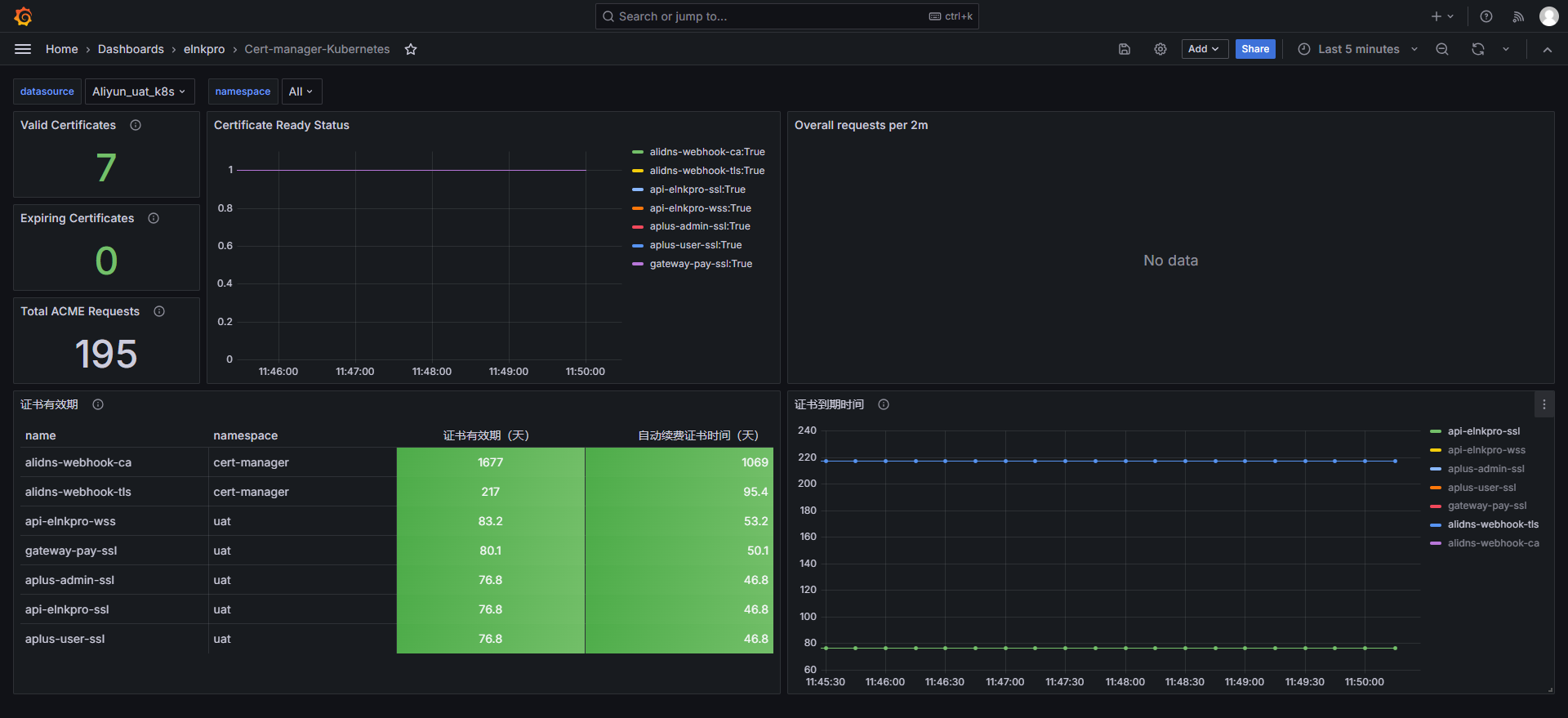Click the zoom out time range icon

1442,49
